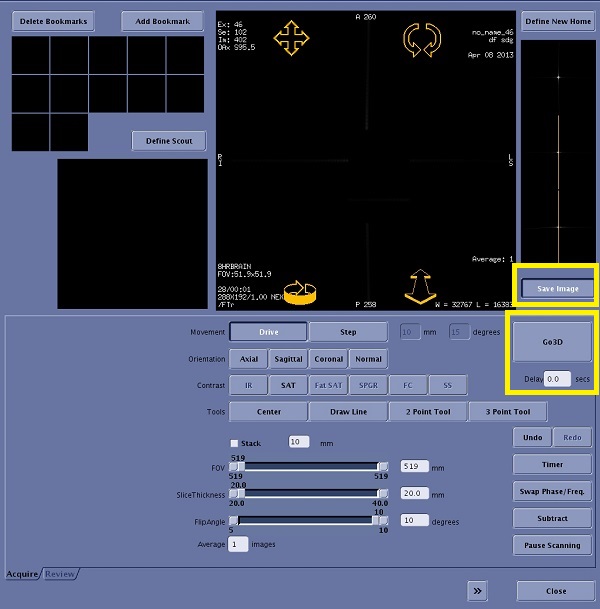Click the Pause Scanning button
The image size is (600, 609).
click(553, 546)
